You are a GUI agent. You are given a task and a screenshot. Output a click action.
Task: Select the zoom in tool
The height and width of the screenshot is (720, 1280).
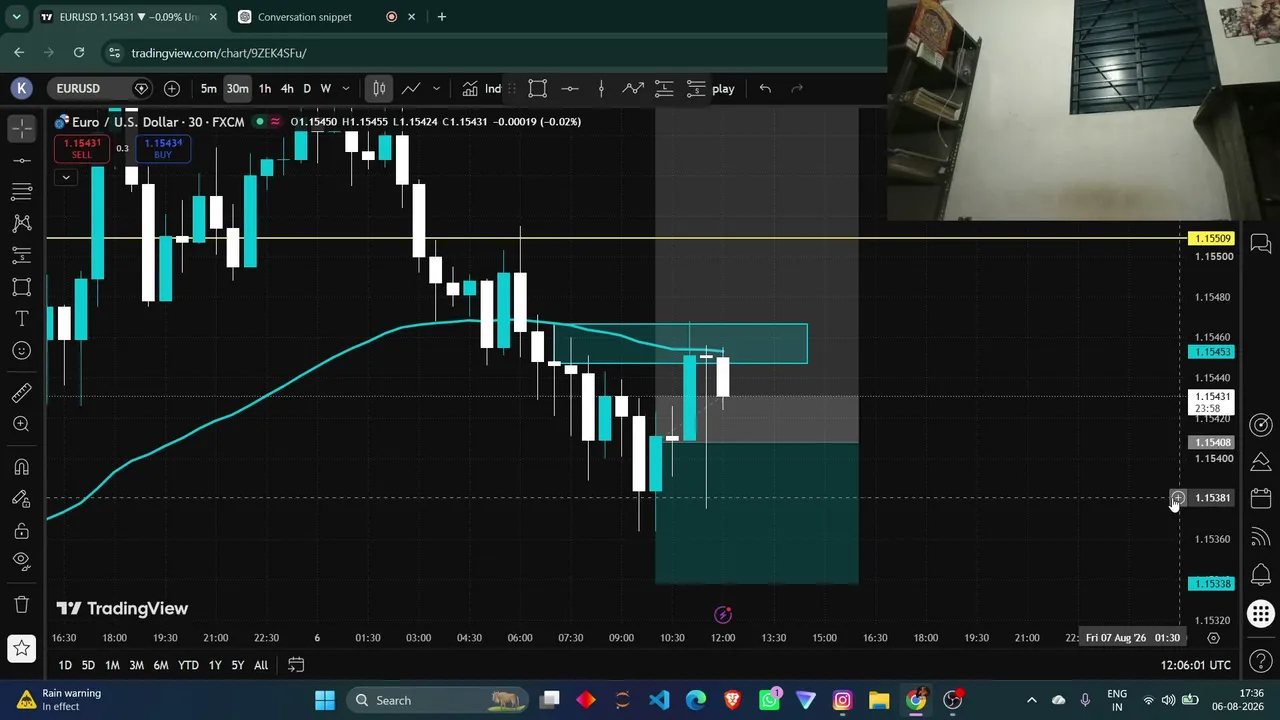click(x=22, y=425)
